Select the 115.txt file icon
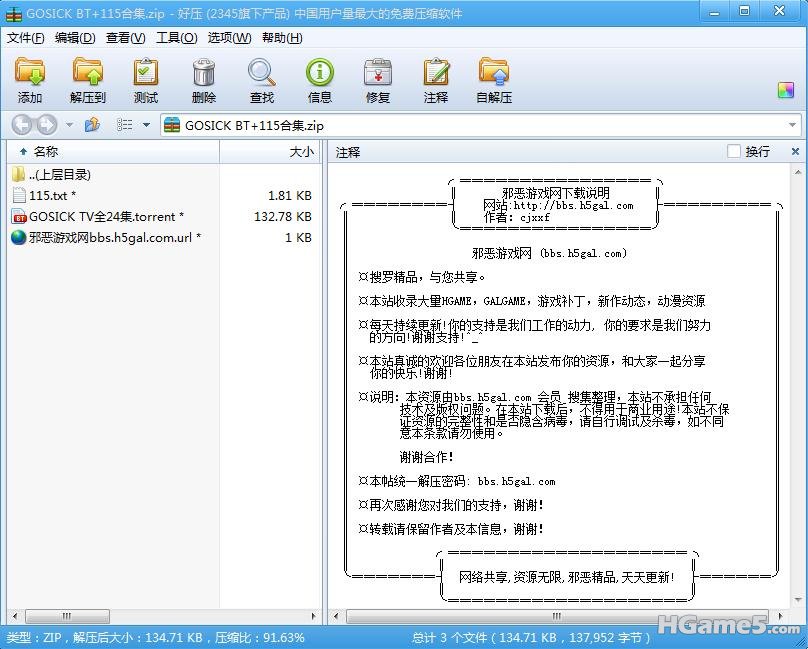This screenshot has height=649, width=808. click(19, 195)
